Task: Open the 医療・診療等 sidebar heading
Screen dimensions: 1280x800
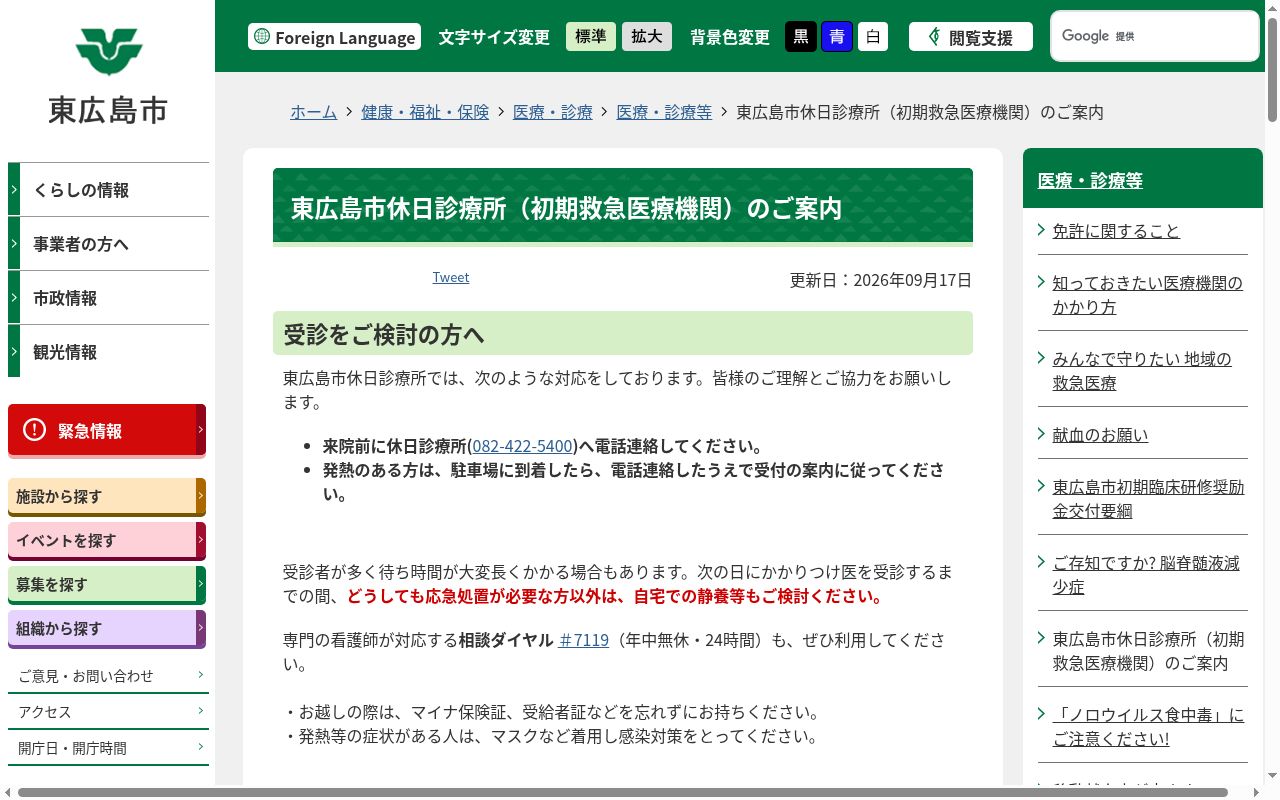Action: (1090, 181)
